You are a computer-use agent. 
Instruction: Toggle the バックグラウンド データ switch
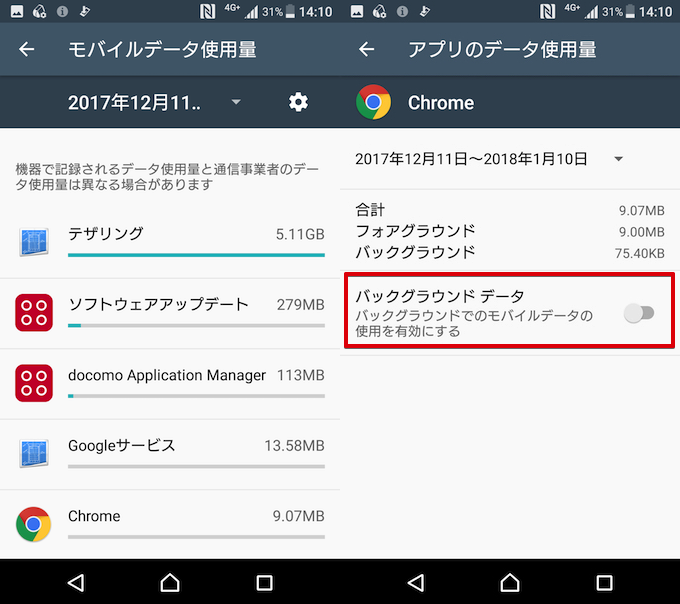(638, 314)
